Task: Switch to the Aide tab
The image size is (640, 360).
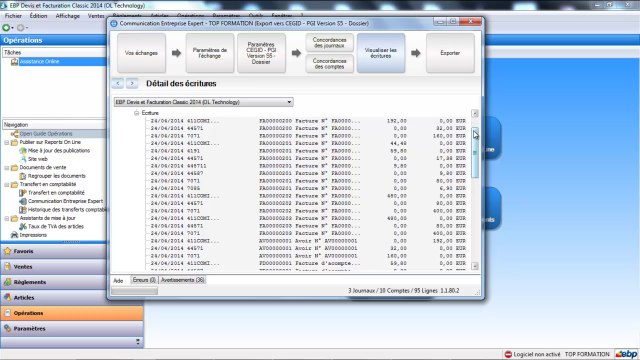Action: (118, 280)
